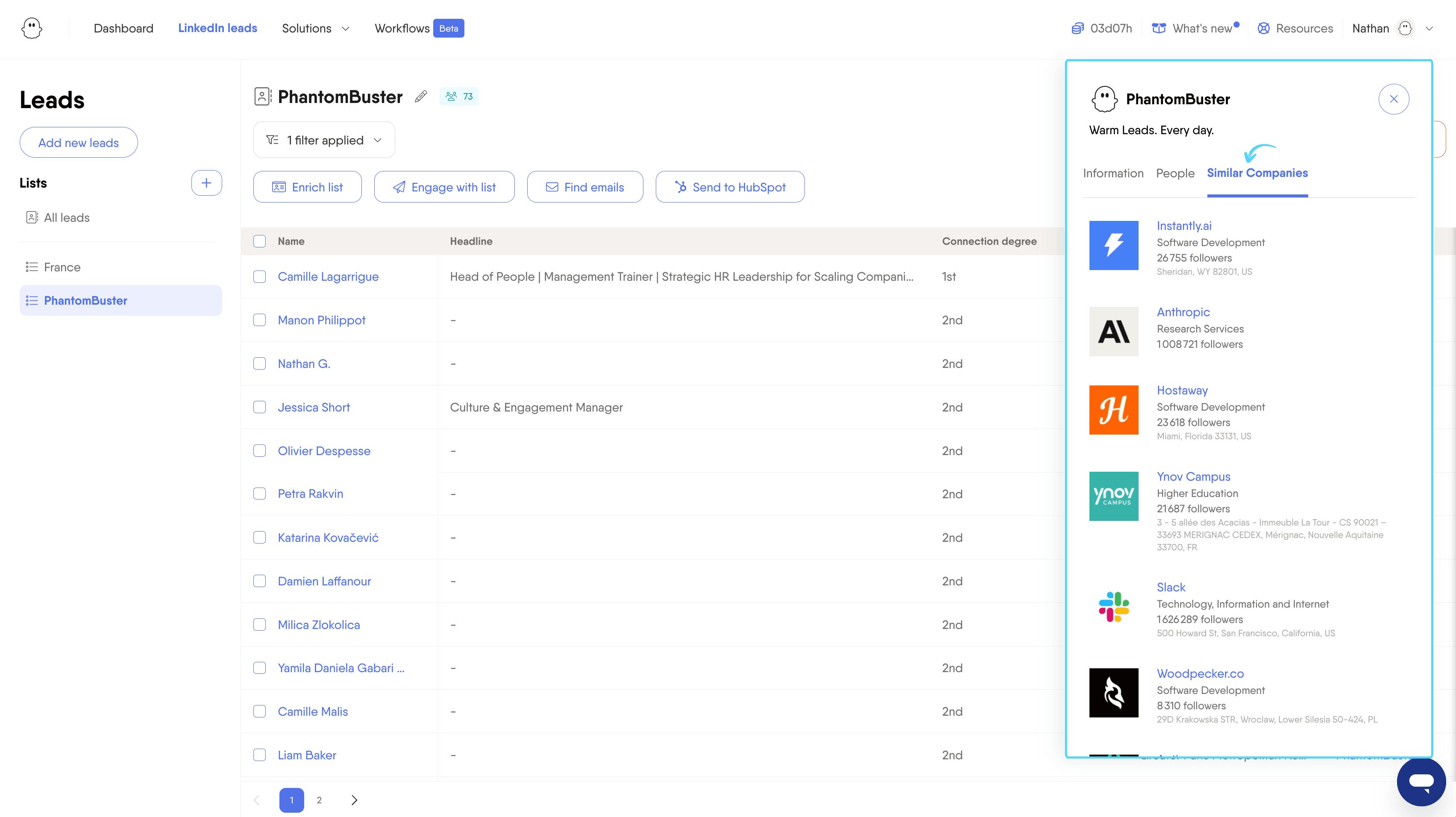Viewport: 1456px width, 817px height.
Task: Expand the Nathan account menu chevron
Action: click(1429, 28)
